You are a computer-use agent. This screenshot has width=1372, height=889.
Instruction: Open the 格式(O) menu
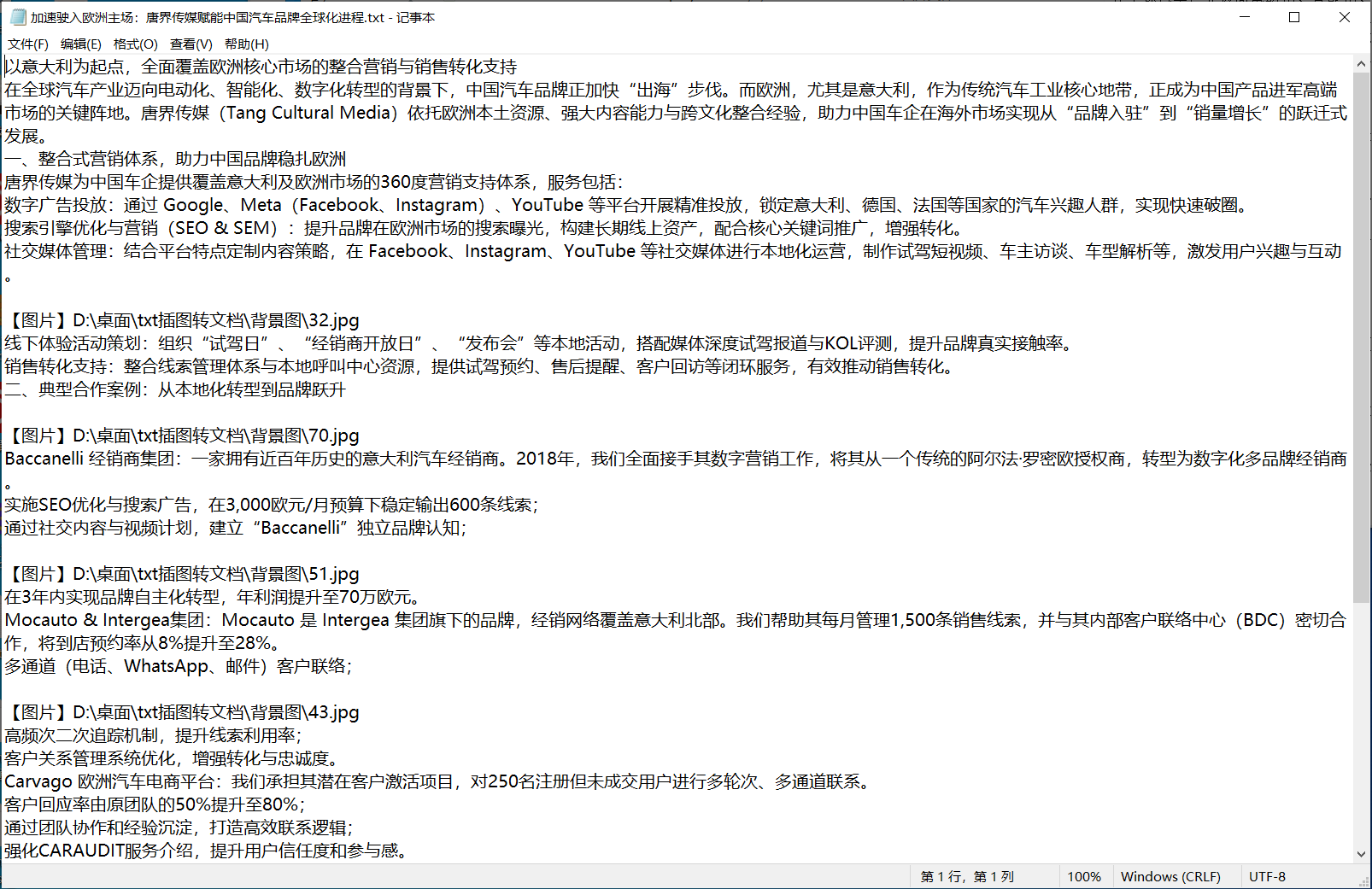(x=136, y=44)
